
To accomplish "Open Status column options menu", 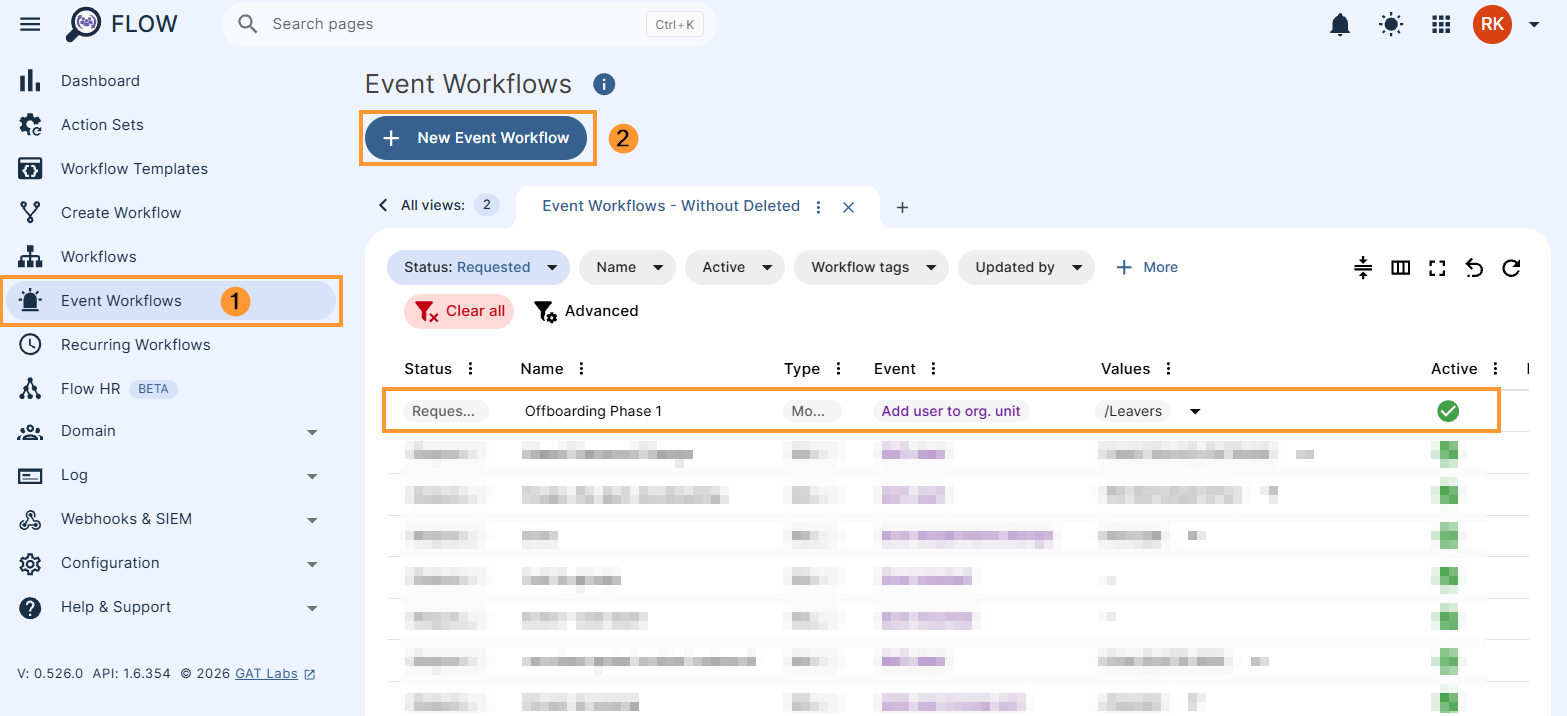I will tap(471, 369).
